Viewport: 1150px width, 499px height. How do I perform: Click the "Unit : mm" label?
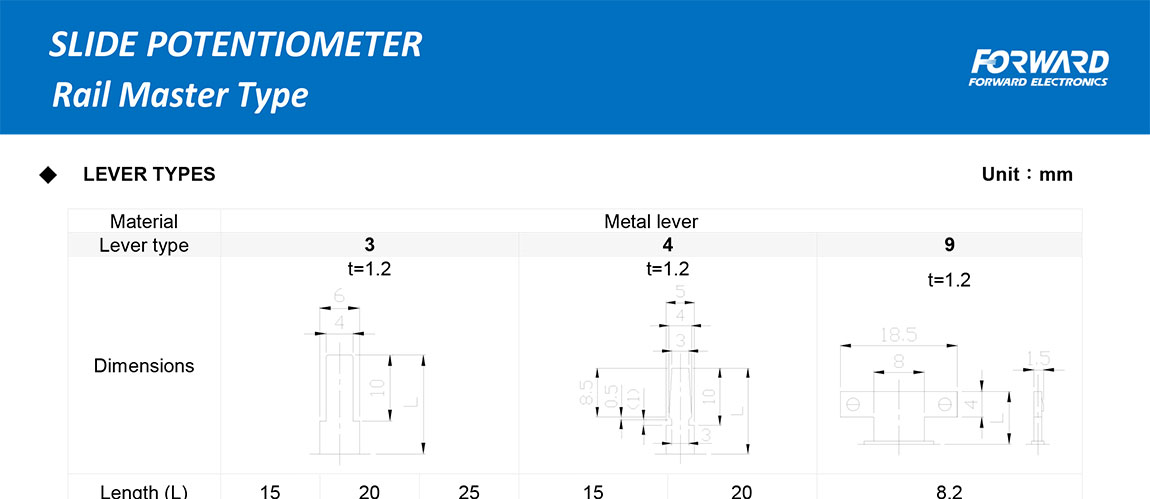point(1027,175)
